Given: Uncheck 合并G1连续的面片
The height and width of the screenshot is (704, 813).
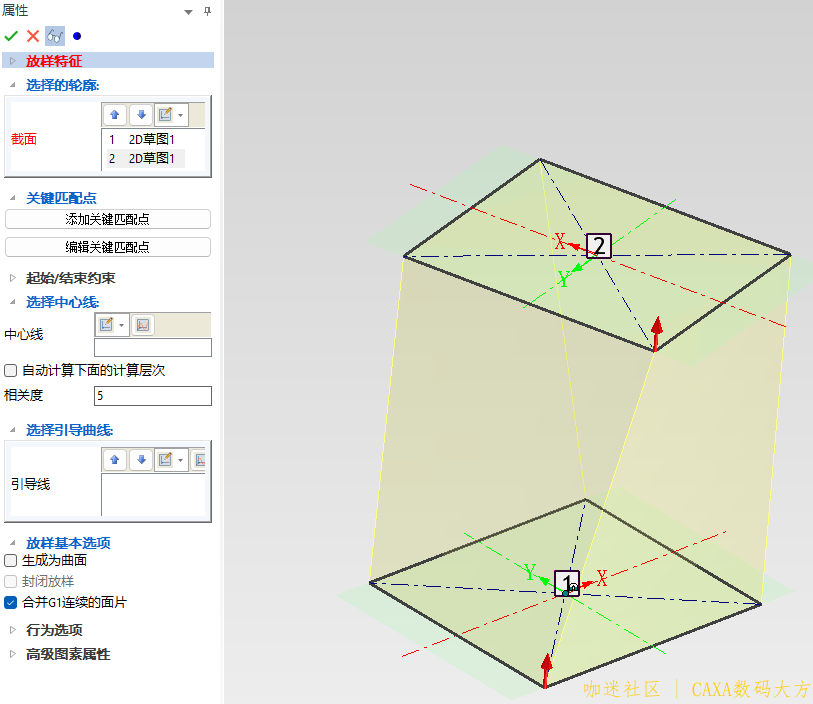Looking at the screenshot, I should pos(11,603).
